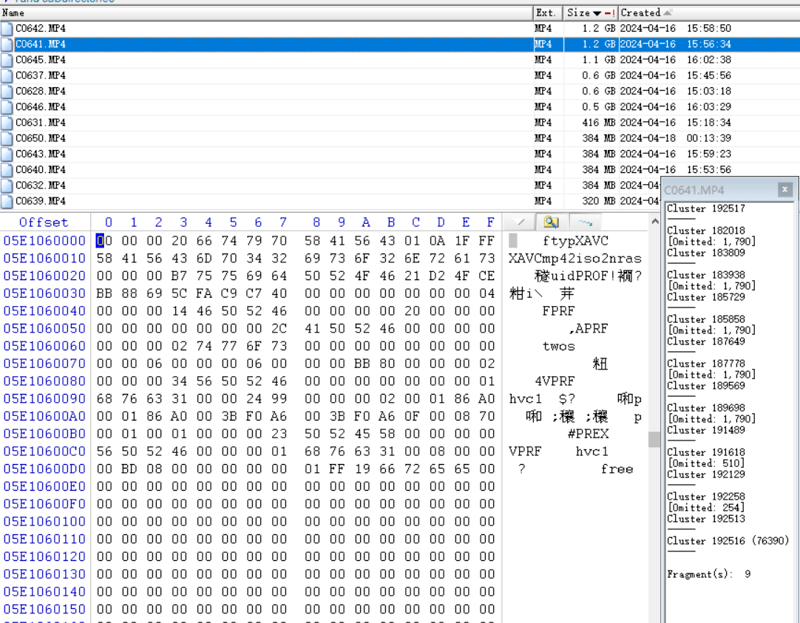Click the MP4 extension of C0628.MP4
Viewport: 800px width, 623px height.
tap(543, 92)
